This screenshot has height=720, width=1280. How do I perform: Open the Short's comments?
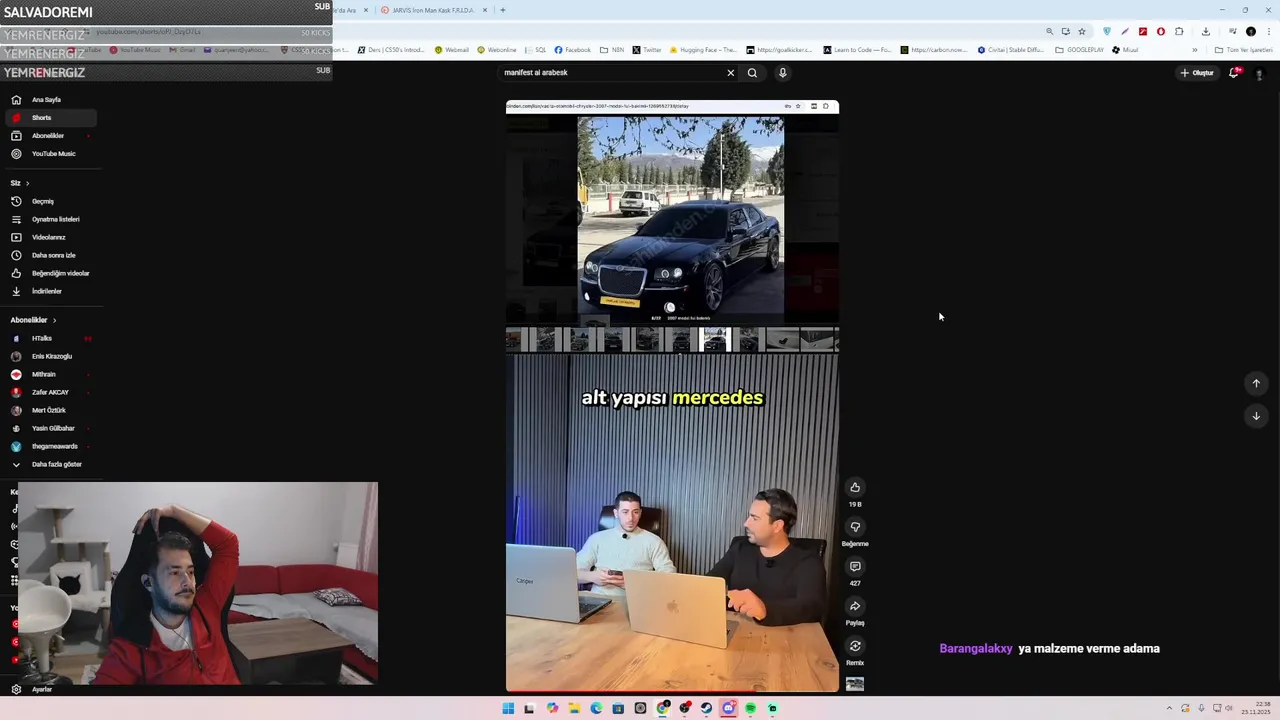855,566
